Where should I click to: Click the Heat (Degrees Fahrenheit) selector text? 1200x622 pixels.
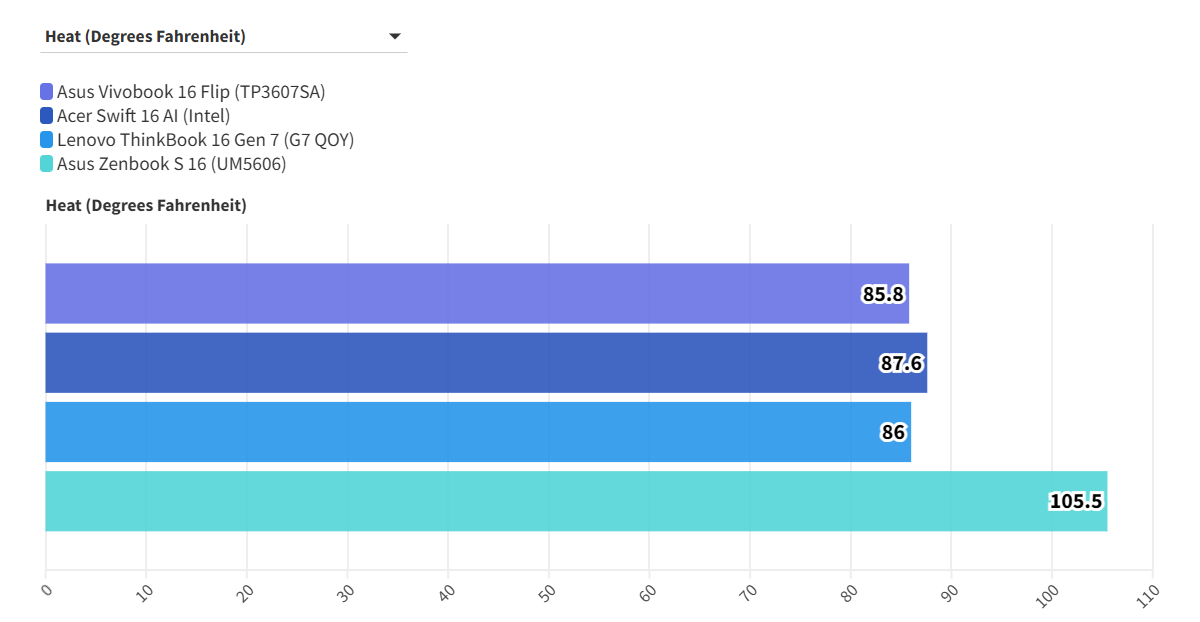pyautogui.click(x=146, y=37)
